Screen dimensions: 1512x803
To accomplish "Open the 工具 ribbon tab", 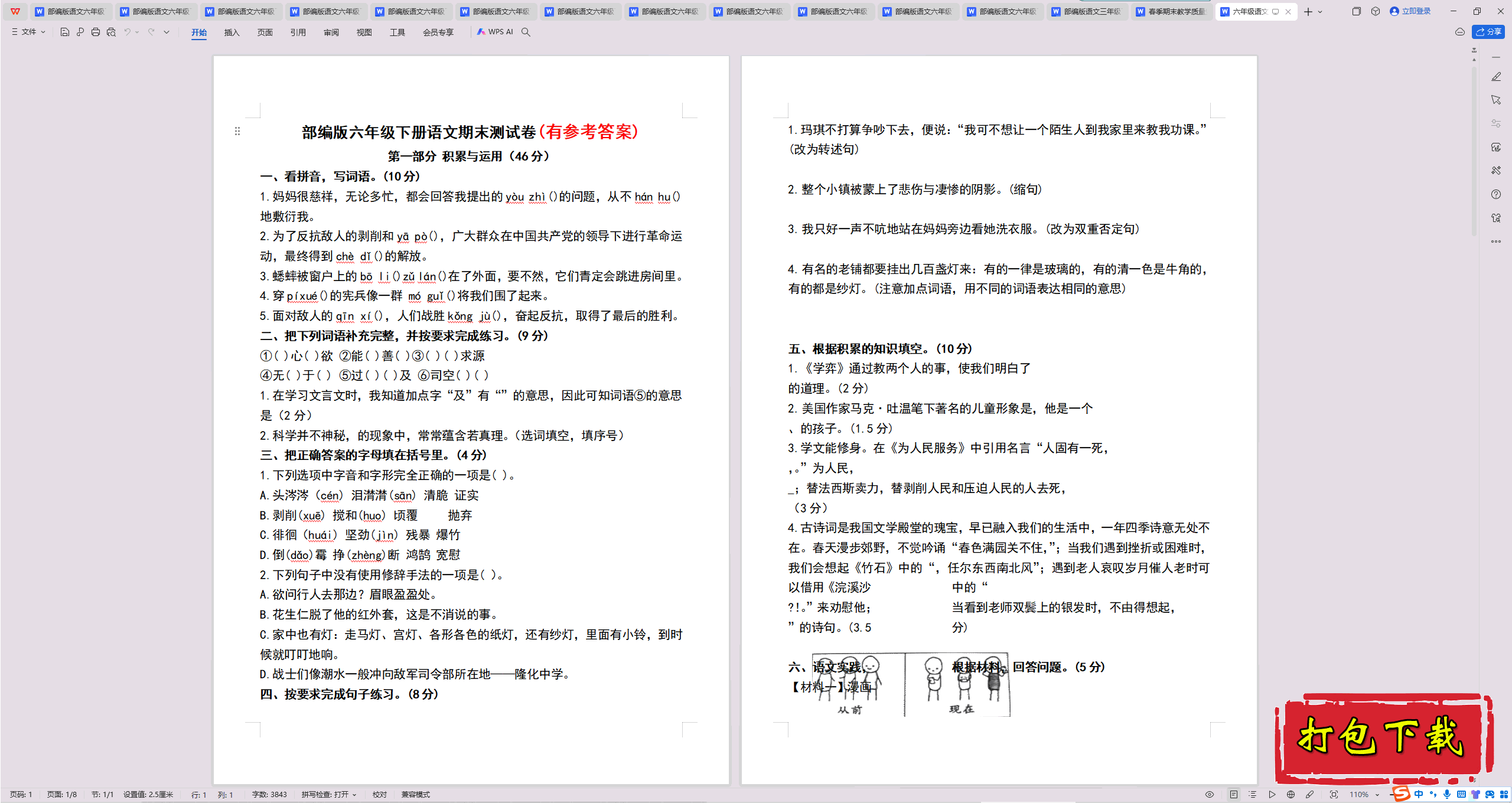I will pos(397,32).
